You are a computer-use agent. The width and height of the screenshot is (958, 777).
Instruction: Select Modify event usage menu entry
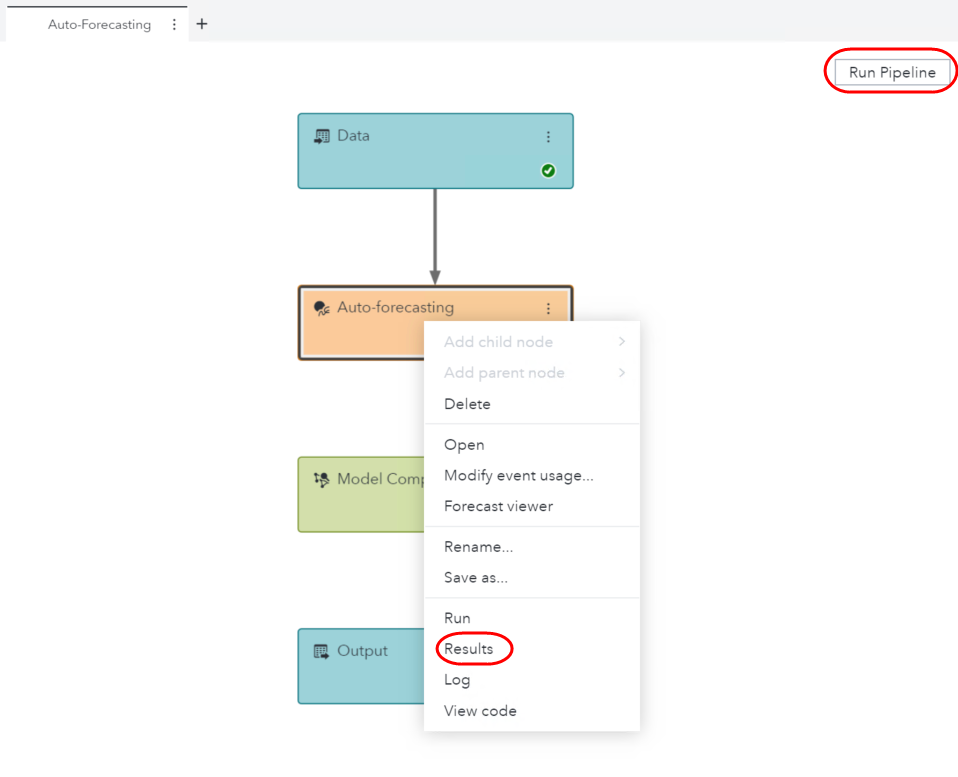click(518, 476)
